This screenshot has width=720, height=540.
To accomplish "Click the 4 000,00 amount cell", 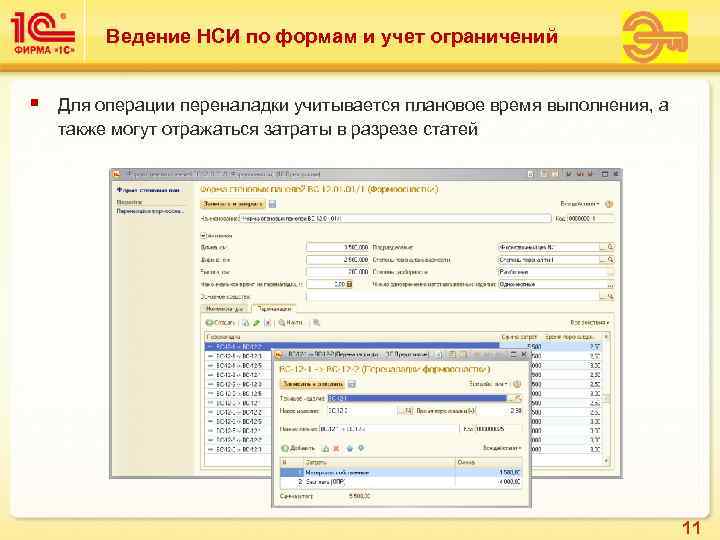I will [489, 482].
